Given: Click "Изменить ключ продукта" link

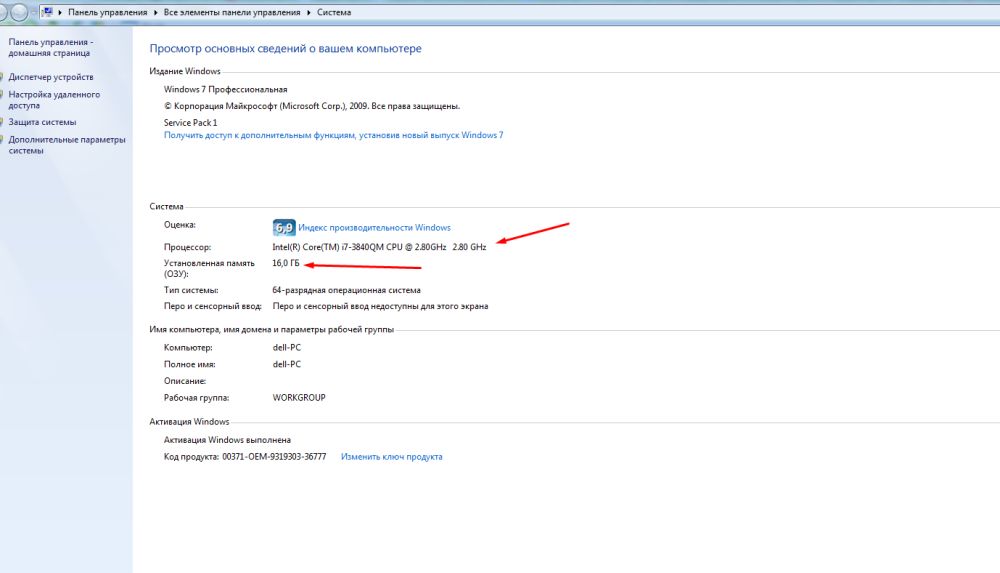Looking at the screenshot, I should pos(392,457).
